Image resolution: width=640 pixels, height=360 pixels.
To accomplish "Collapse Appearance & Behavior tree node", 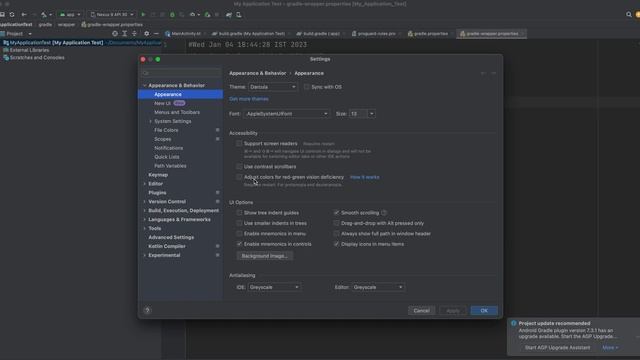I will click(144, 86).
